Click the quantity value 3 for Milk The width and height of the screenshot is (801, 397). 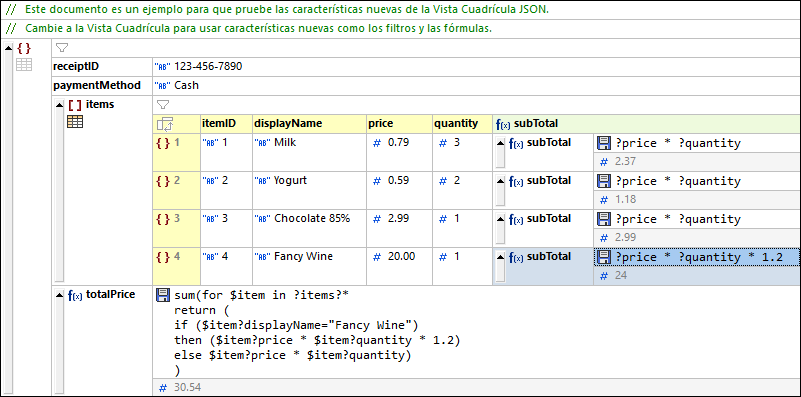(457, 143)
